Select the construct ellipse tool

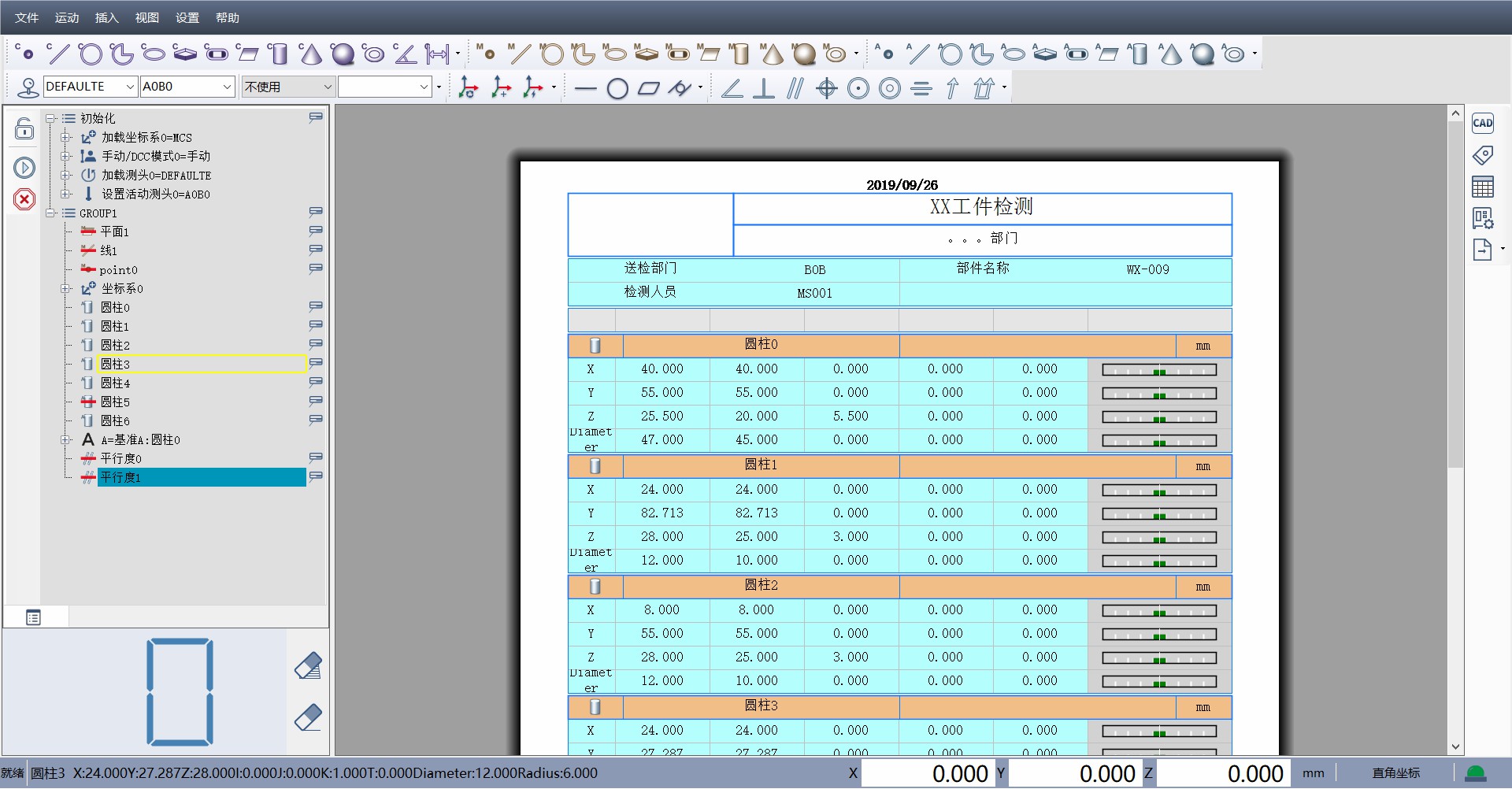click(x=153, y=54)
